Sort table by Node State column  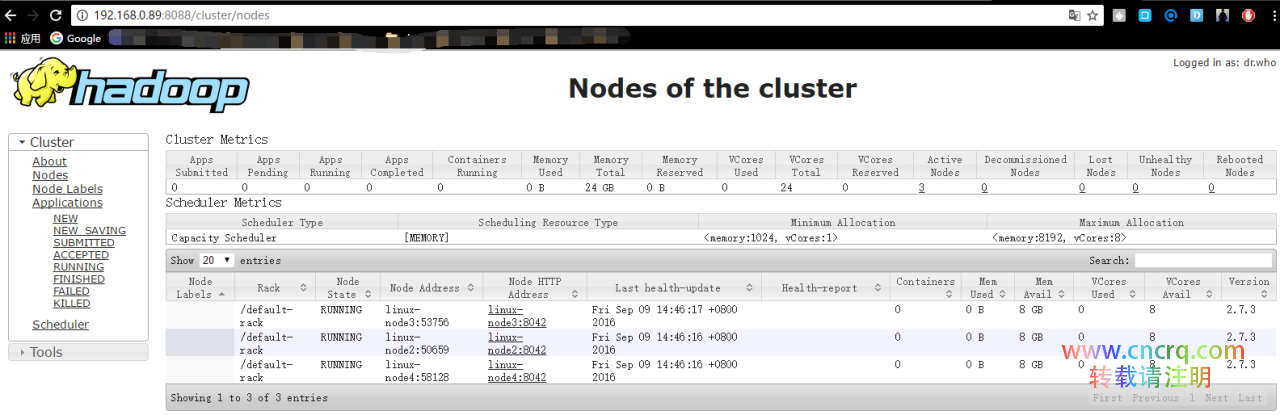pos(347,288)
